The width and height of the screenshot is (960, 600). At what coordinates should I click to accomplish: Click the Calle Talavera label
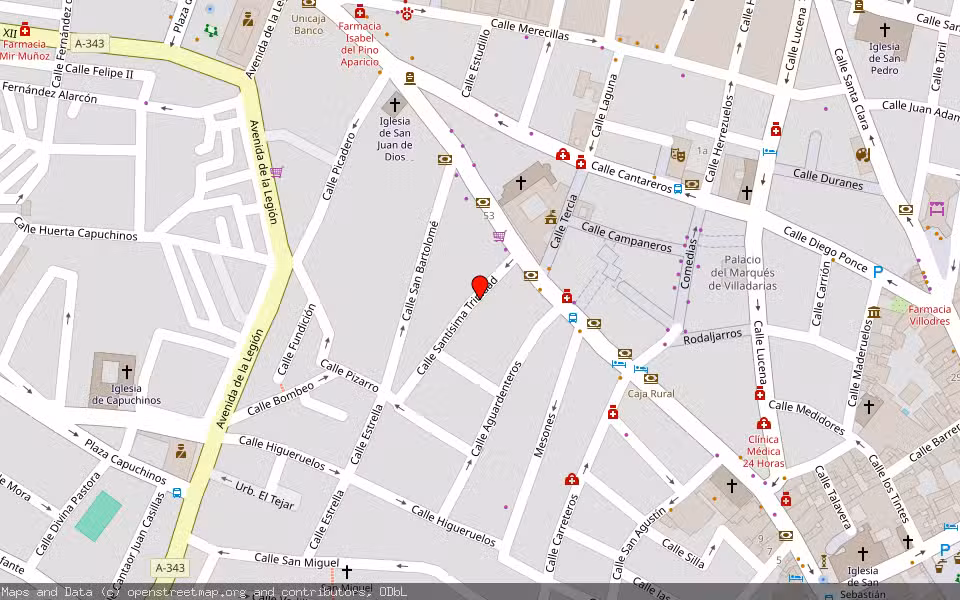pyautogui.click(x=833, y=497)
